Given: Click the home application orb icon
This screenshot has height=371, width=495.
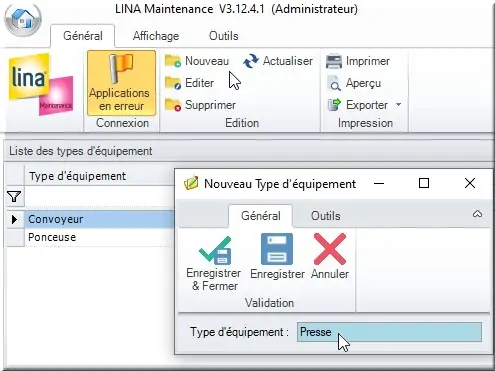Looking at the screenshot, I should click(23, 19).
